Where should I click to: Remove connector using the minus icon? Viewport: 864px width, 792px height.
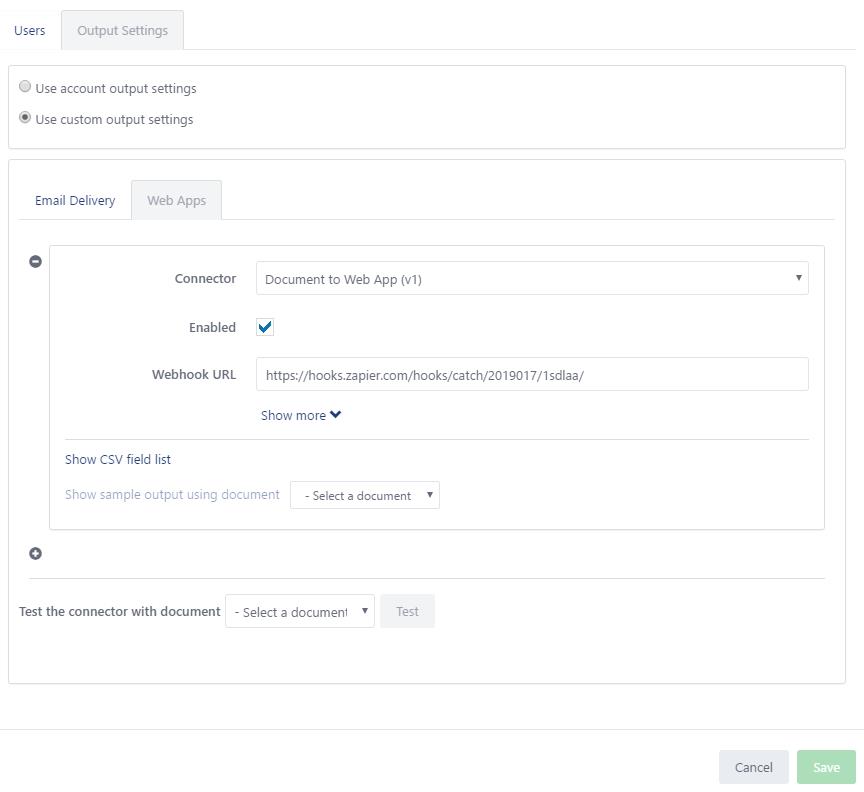point(35,261)
